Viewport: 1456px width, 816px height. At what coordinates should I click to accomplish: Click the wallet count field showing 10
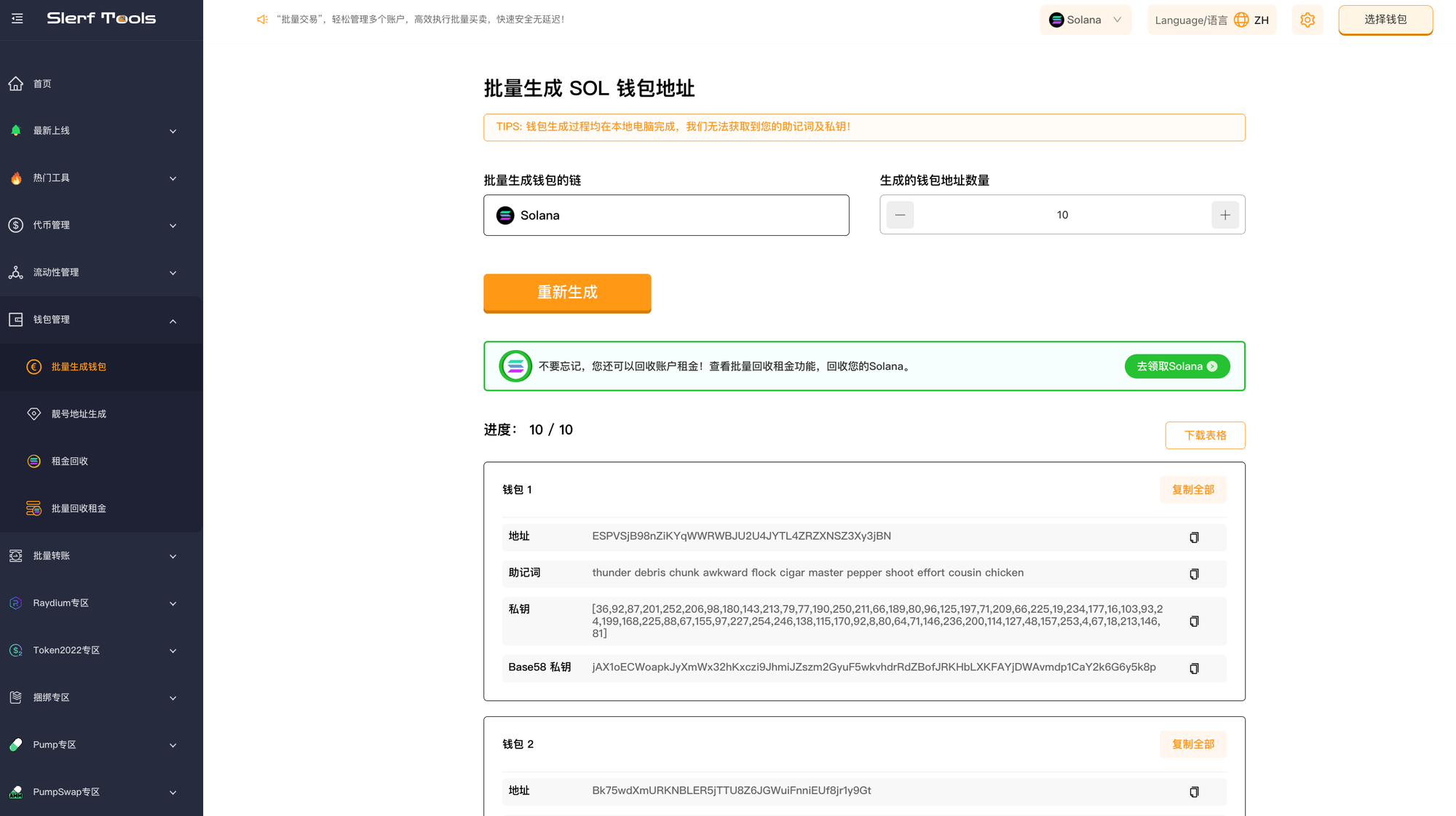[1062, 215]
